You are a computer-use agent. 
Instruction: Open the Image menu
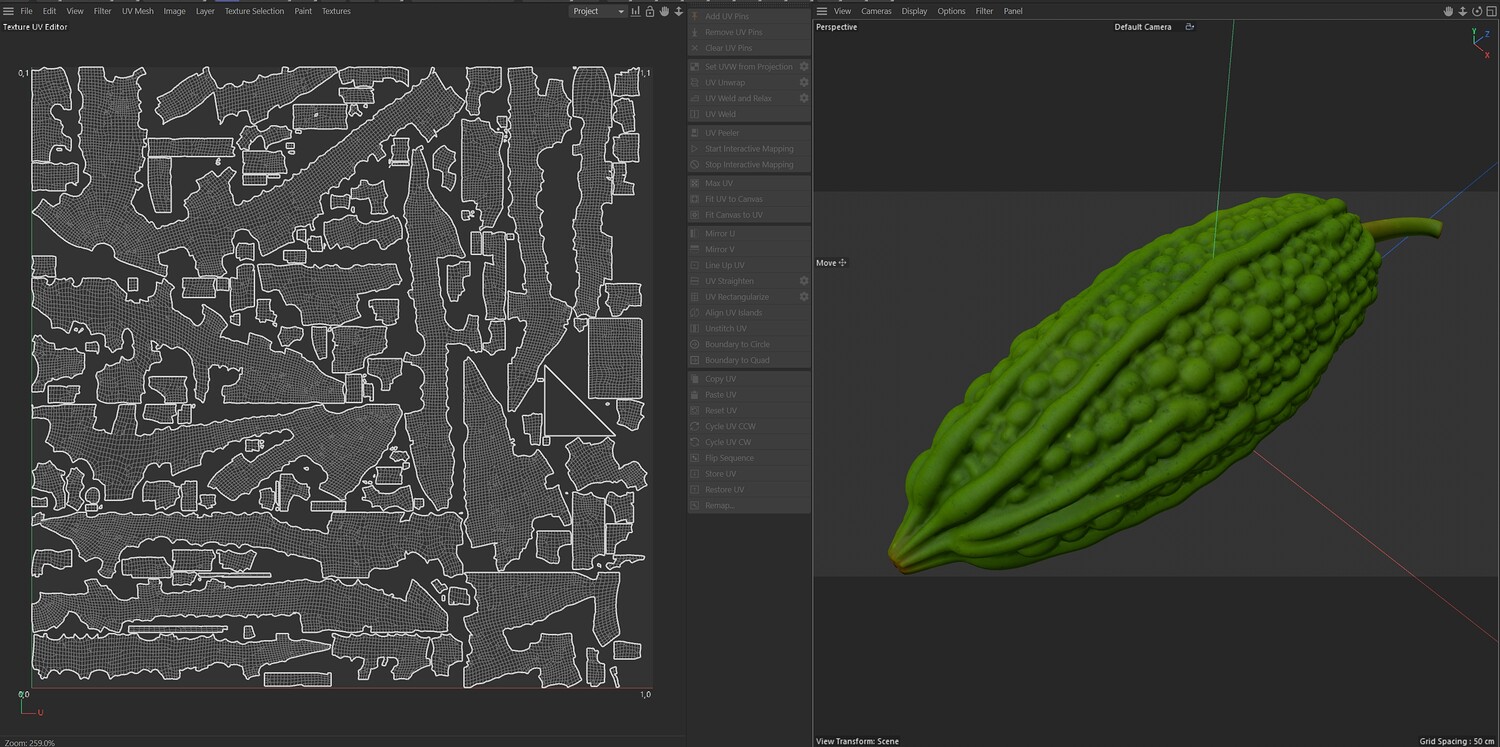point(174,11)
